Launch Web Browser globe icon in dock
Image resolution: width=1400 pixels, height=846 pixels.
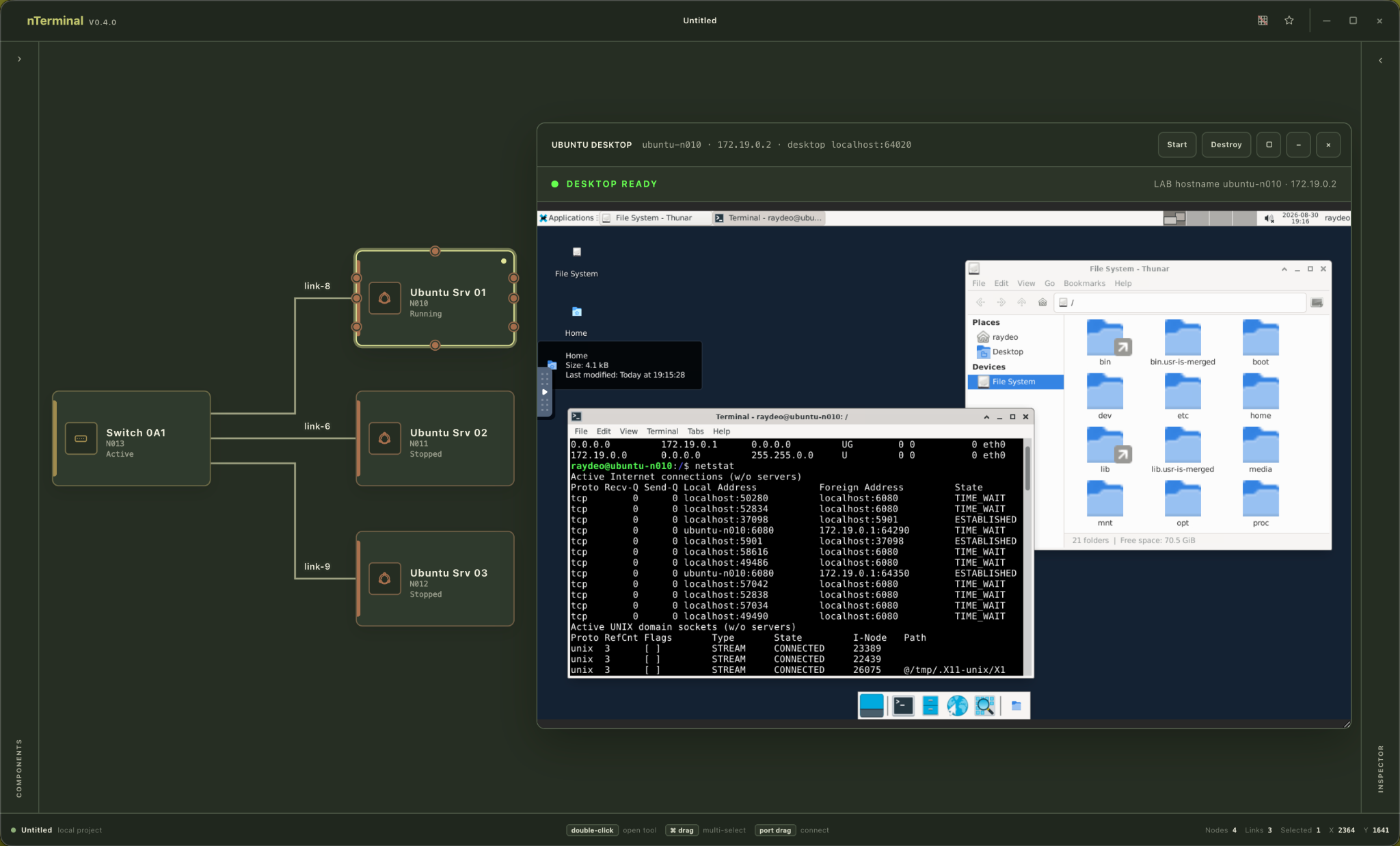coord(958,705)
